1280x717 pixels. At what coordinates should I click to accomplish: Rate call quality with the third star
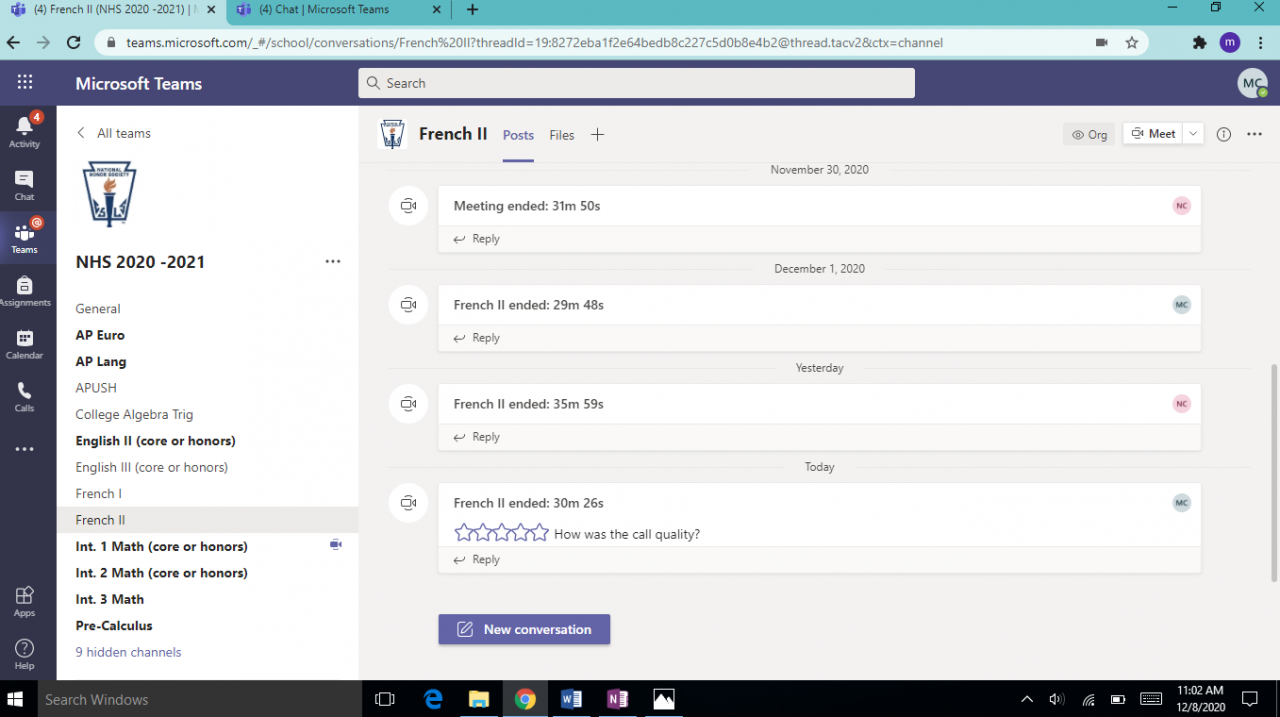502,533
